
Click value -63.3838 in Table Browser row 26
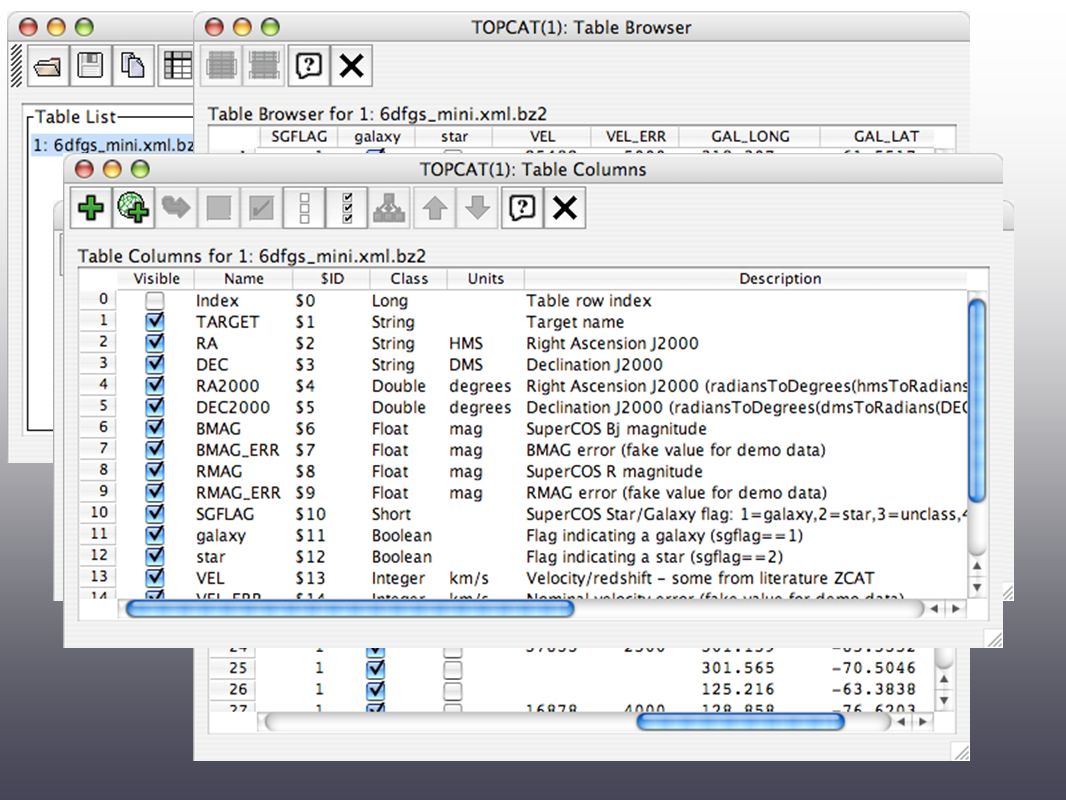point(874,689)
